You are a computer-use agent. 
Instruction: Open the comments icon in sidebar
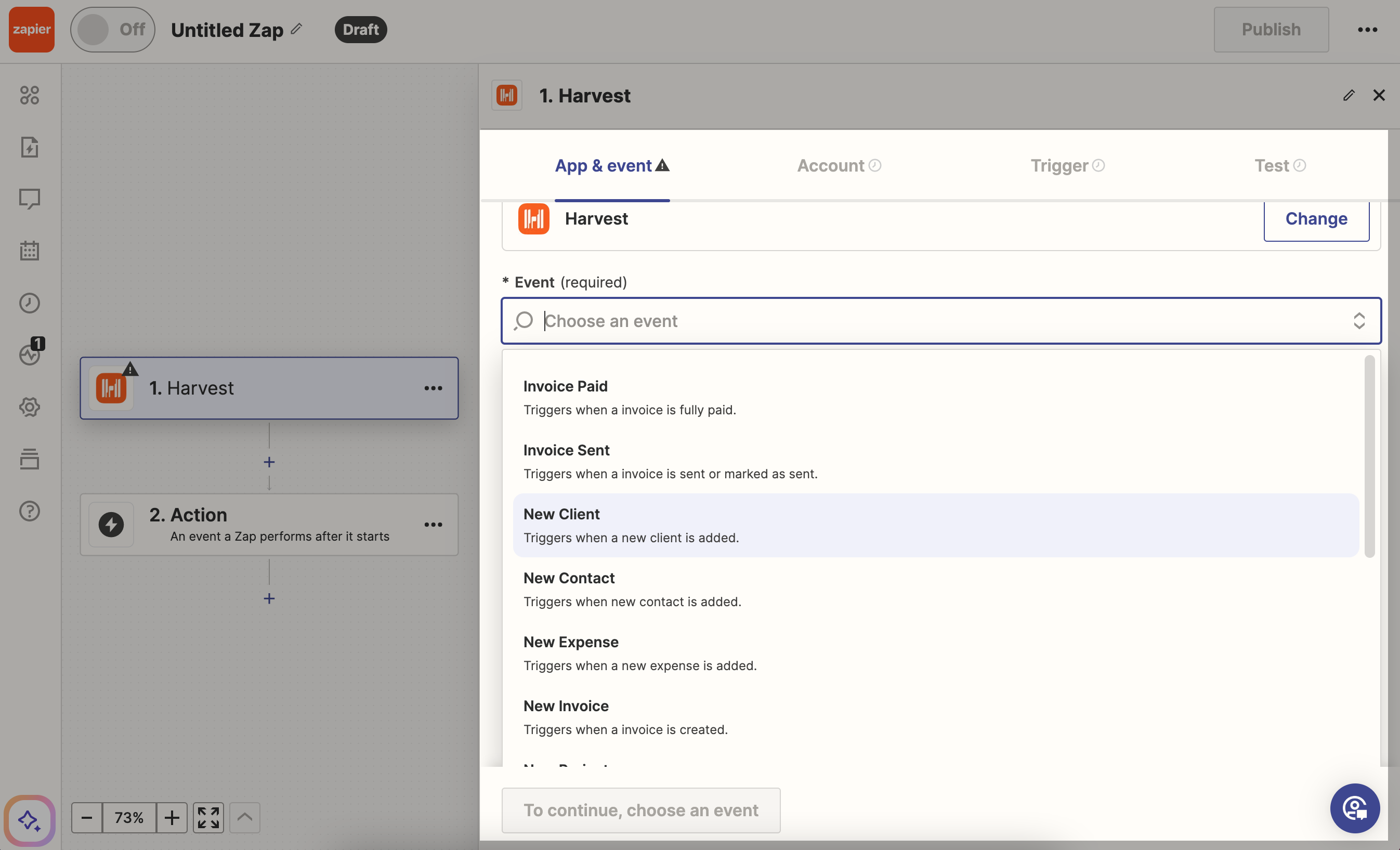tap(30, 199)
